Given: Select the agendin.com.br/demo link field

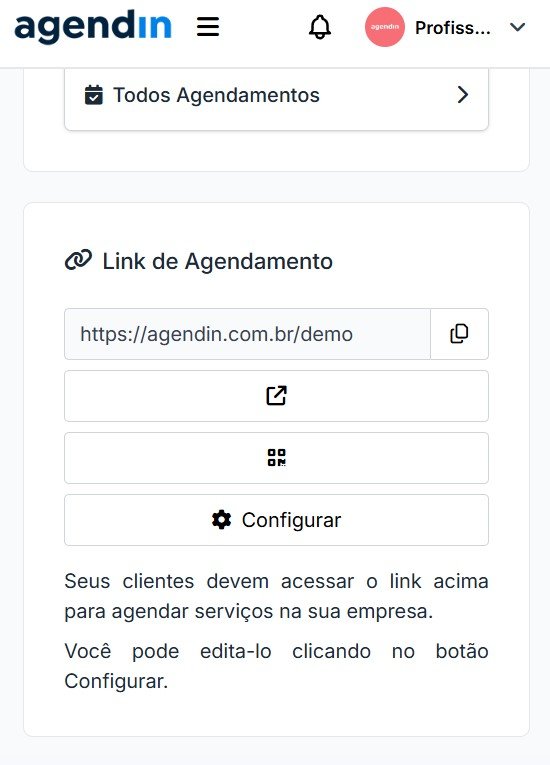Looking at the screenshot, I should (x=247, y=334).
